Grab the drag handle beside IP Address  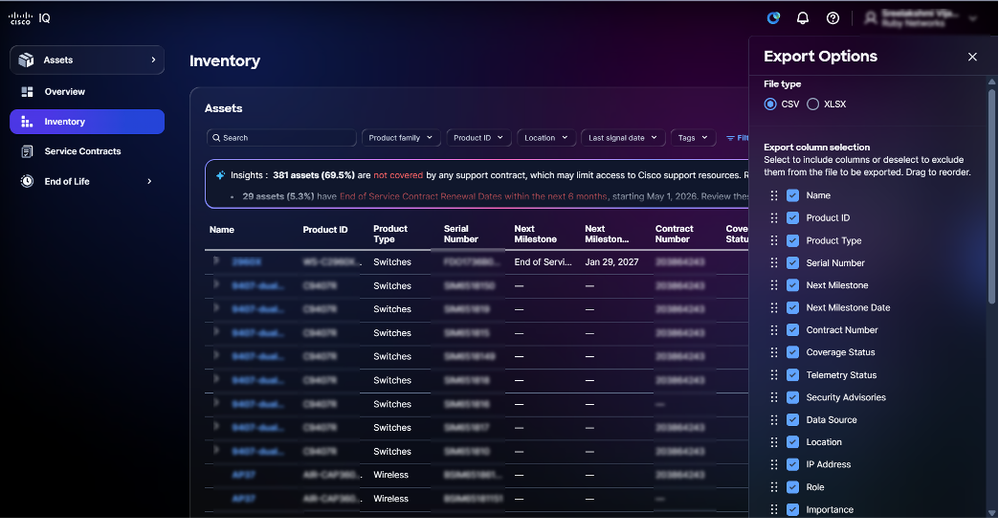pos(774,464)
